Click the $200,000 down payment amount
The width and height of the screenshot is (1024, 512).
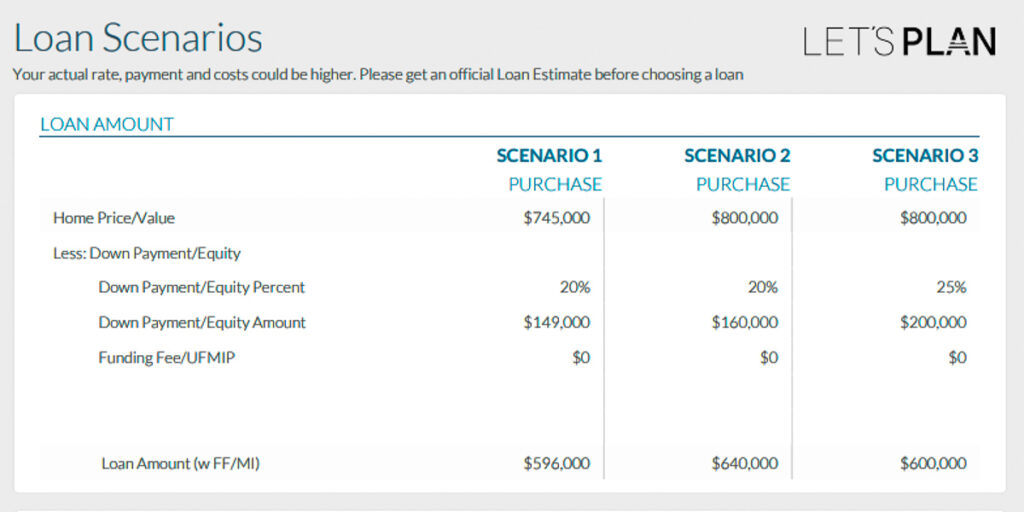[933, 323]
